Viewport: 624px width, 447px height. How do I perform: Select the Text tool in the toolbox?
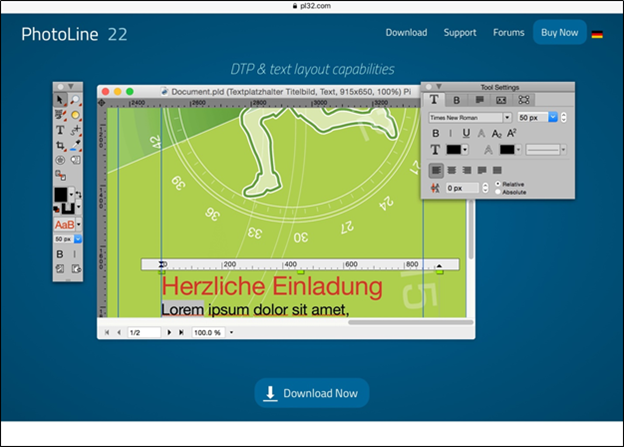click(60, 130)
